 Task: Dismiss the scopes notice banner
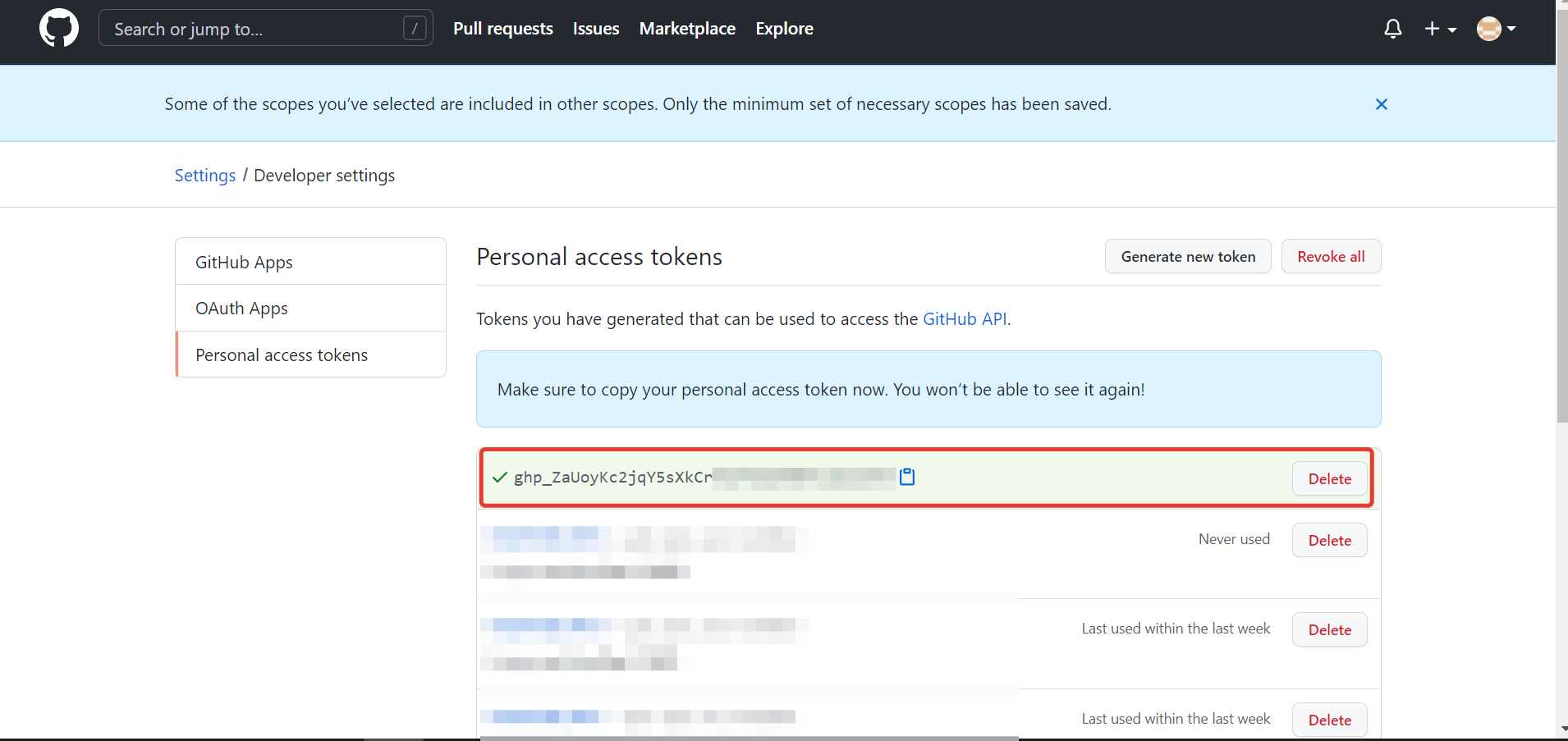(1381, 104)
